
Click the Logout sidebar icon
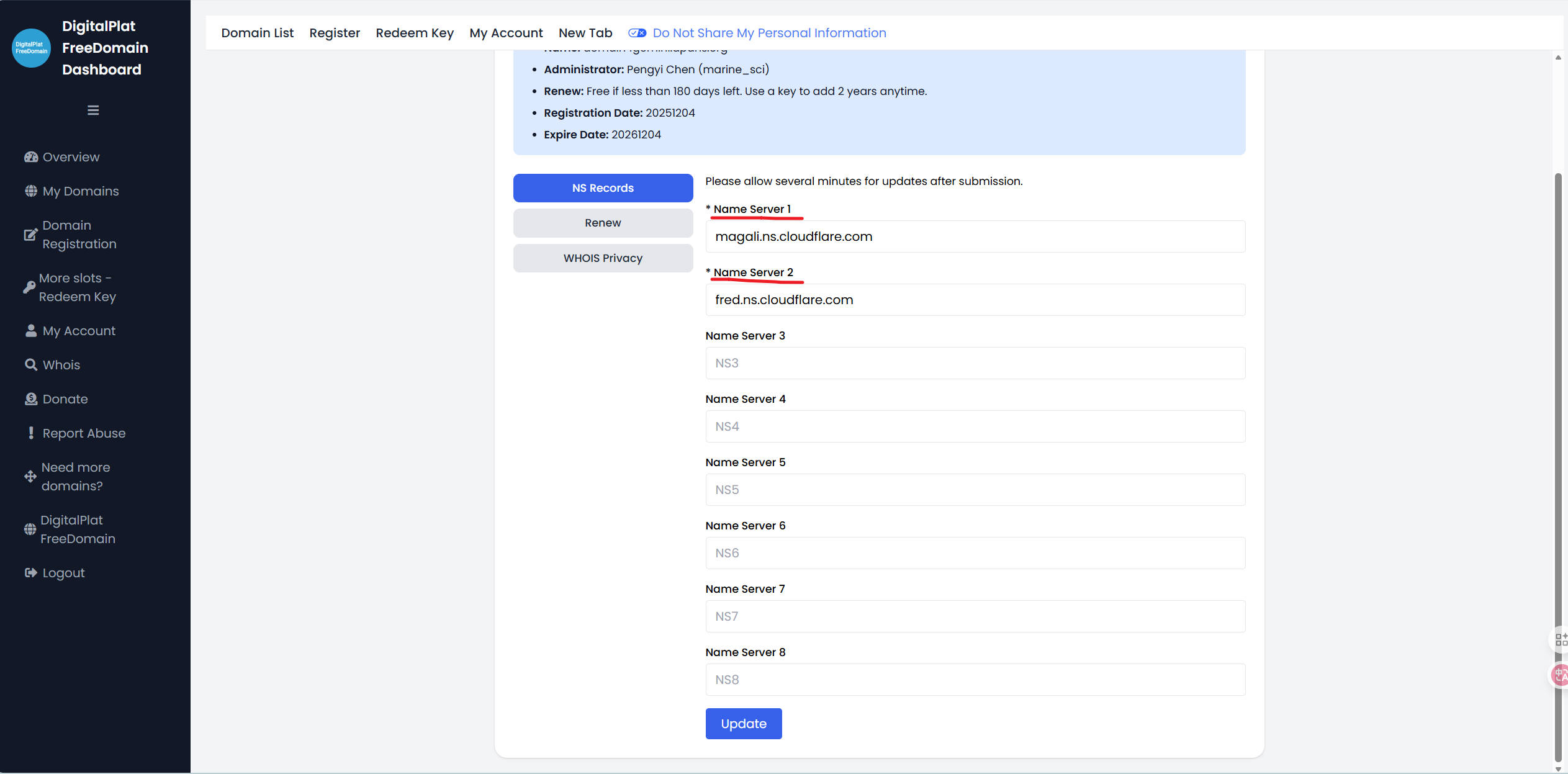(x=30, y=573)
